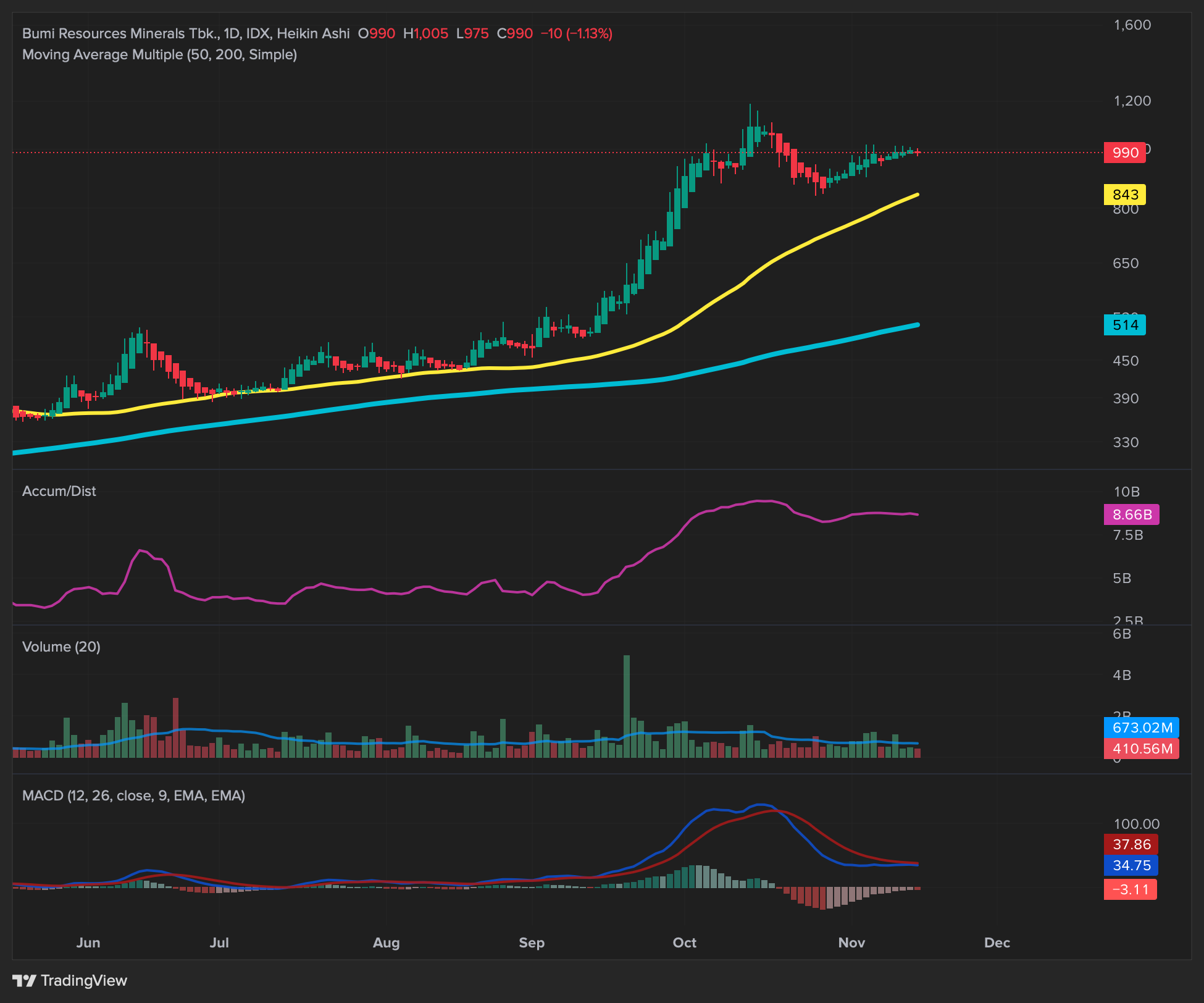Click the Dec label on time axis

997,942
